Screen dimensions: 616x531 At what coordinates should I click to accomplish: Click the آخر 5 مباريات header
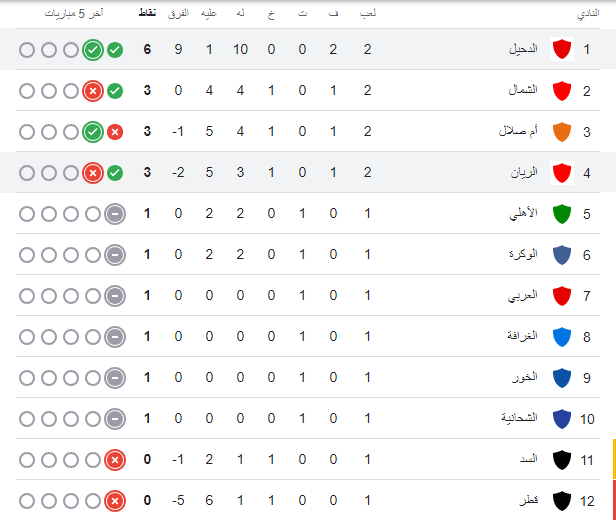72,14
